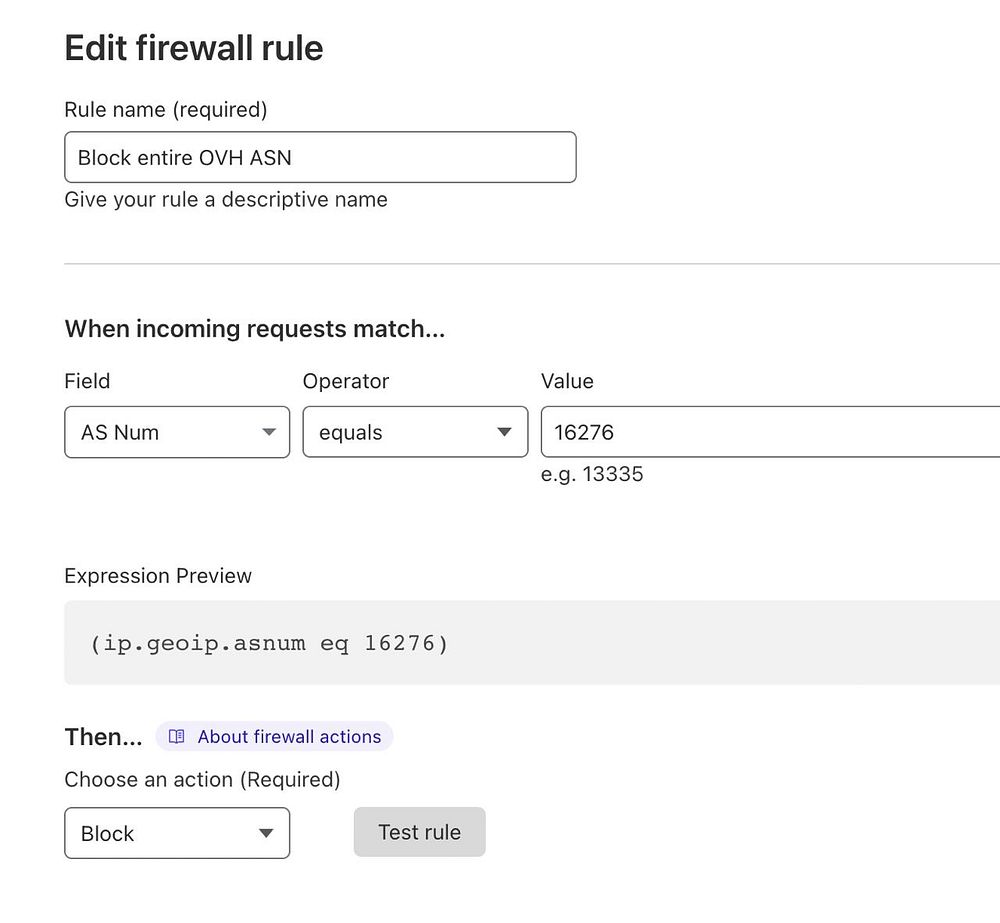The image size is (1000, 923).
Task: Open the About firewall actions link
Action: (289, 737)
